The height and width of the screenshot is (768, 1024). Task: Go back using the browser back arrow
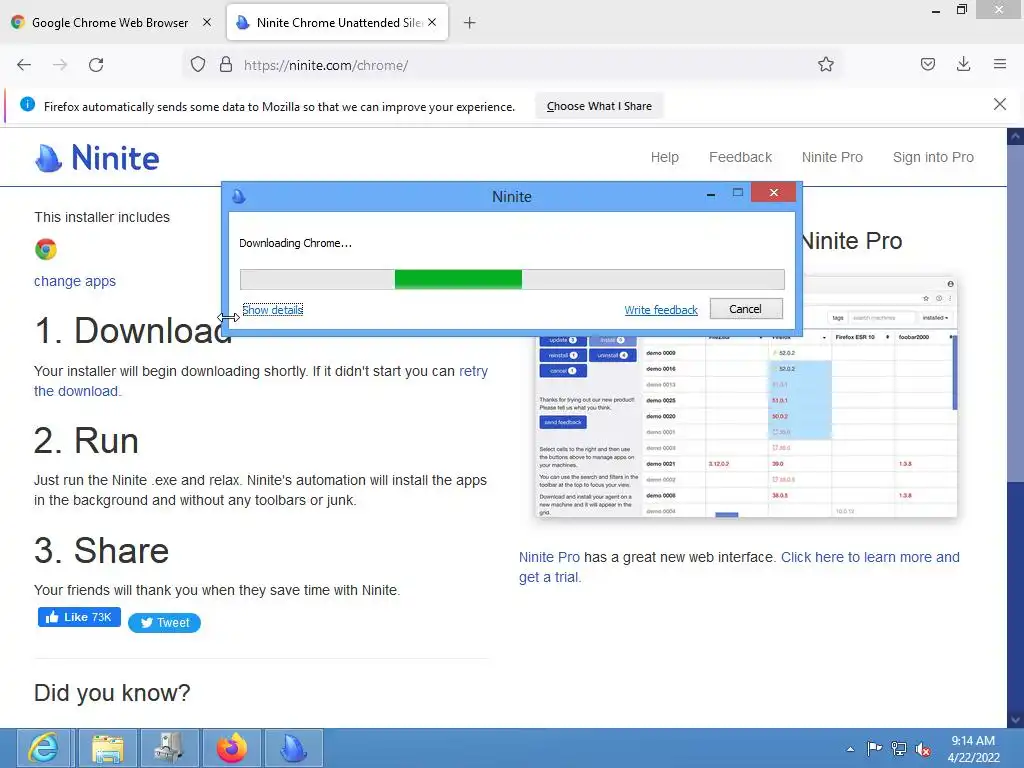(24, 65)
